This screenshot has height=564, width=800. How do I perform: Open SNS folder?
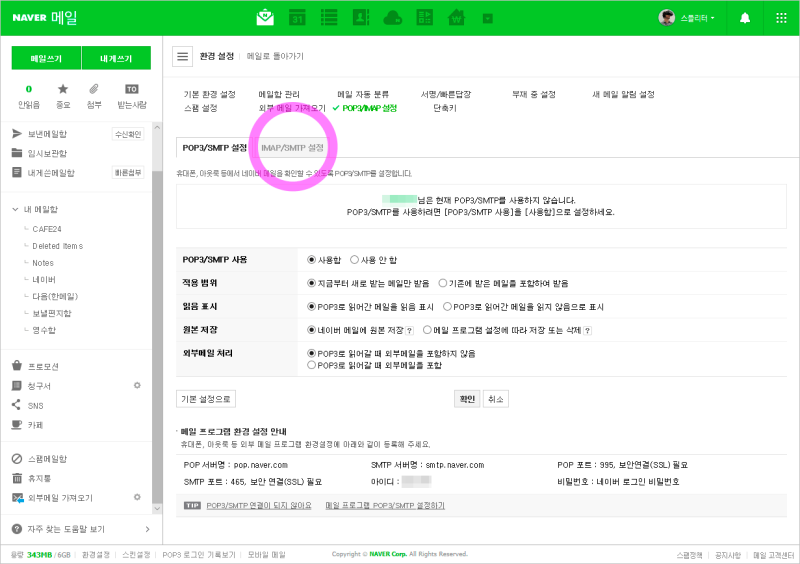[x=35, y=406]
